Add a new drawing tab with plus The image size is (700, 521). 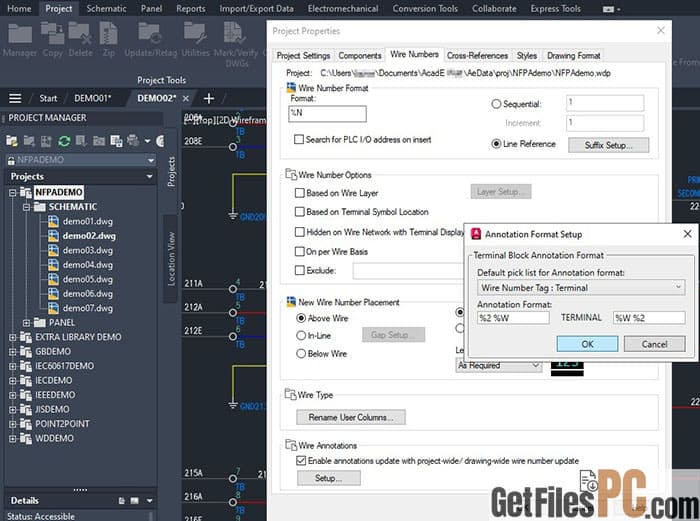(x=208, y=98)
